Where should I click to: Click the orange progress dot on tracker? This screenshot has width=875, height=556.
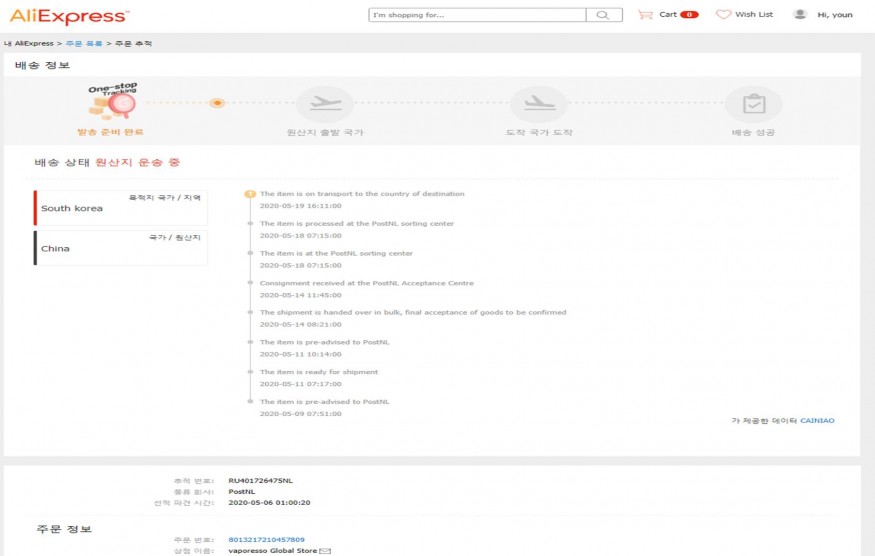(x=217, y=103)
